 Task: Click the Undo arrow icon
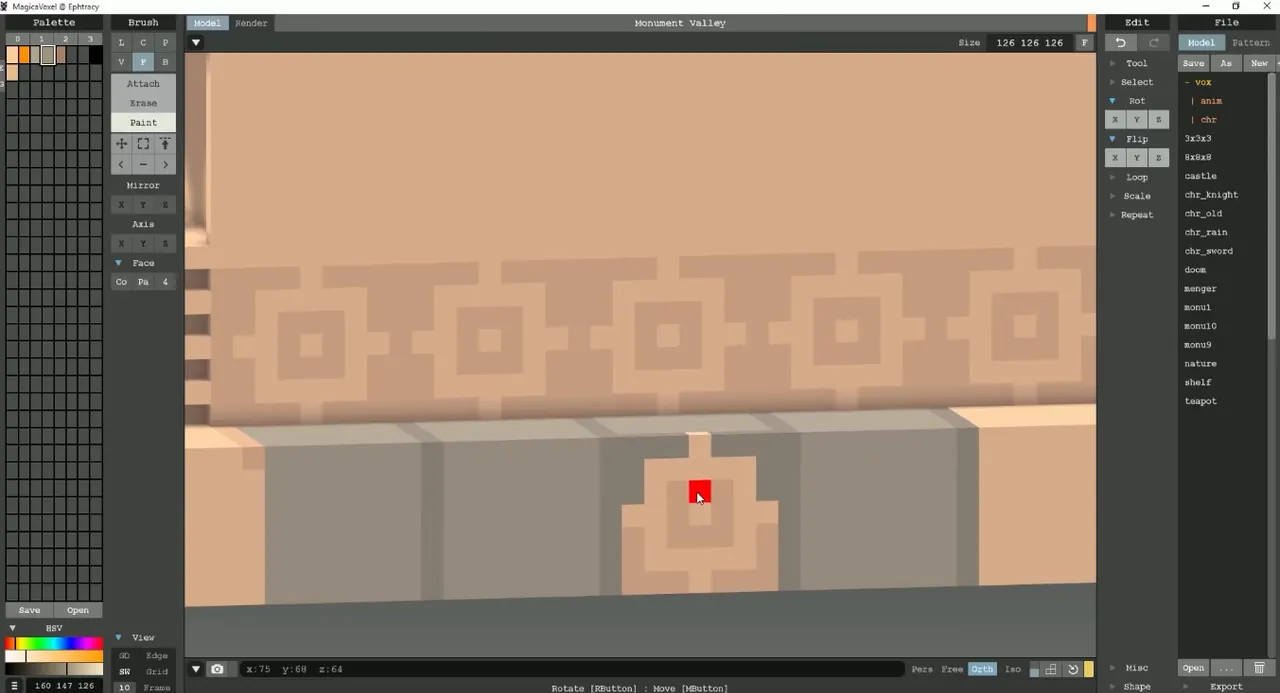[x=1121, y=43]
